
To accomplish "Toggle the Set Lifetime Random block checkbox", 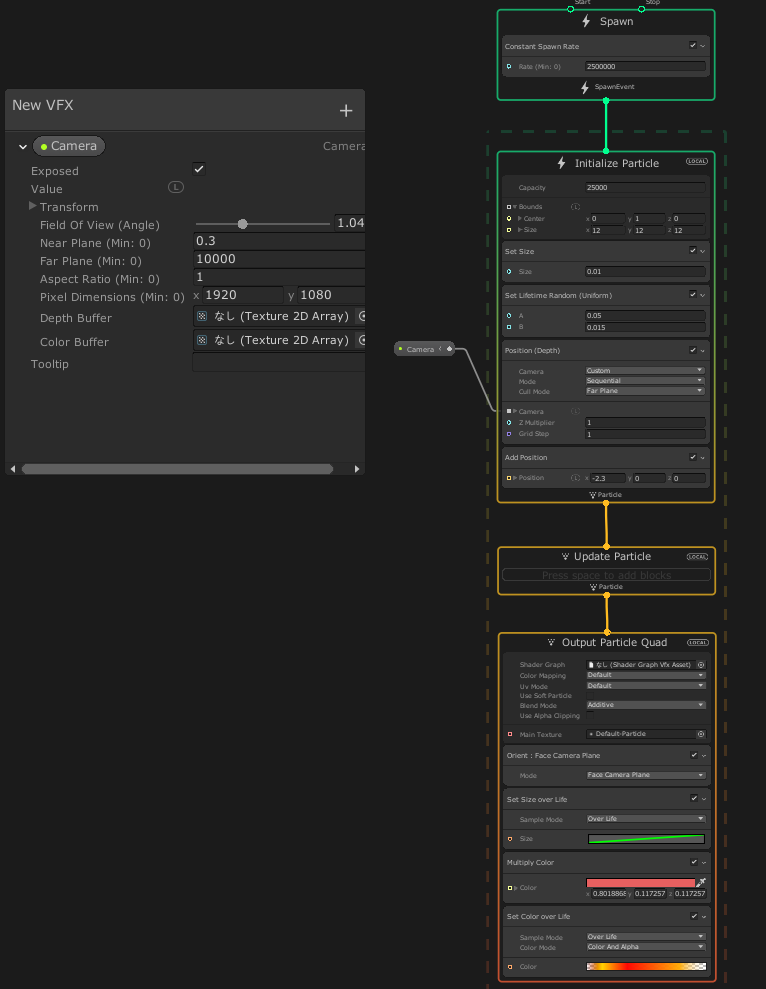I will point(693,295).
